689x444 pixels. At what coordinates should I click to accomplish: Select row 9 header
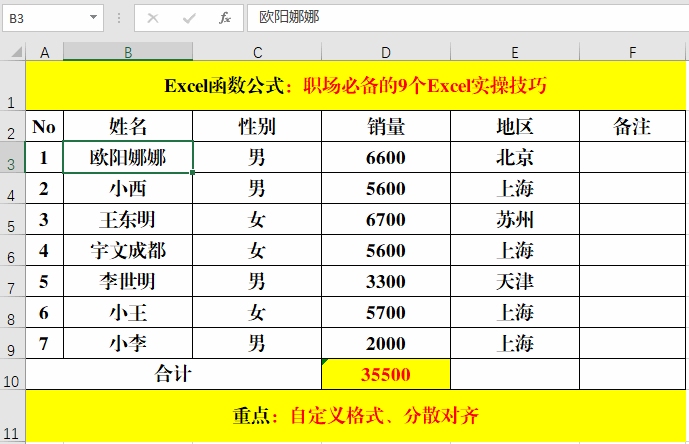pos(12,343)
